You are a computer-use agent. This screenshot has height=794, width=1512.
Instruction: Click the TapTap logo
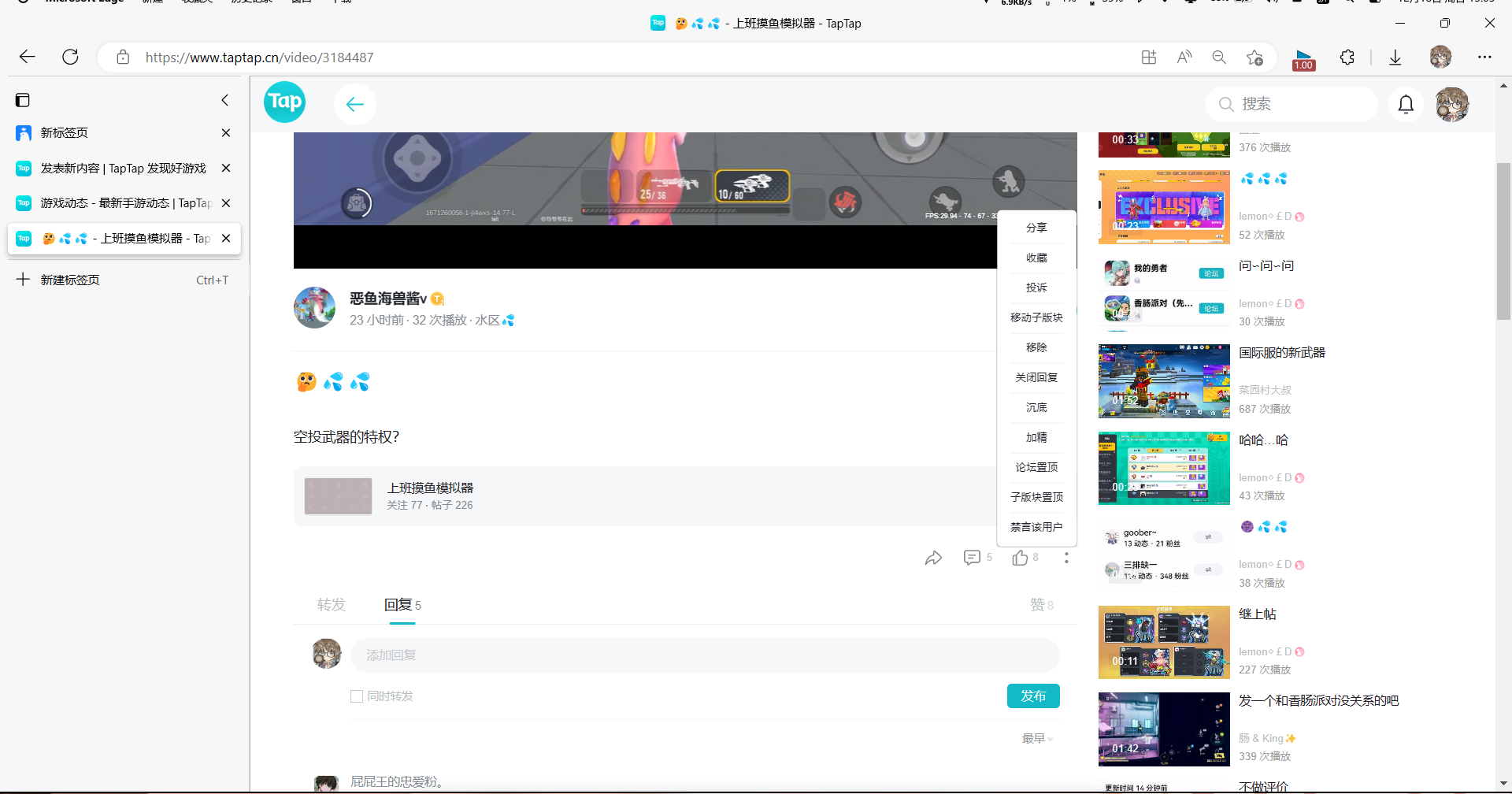tap(284, 102)
